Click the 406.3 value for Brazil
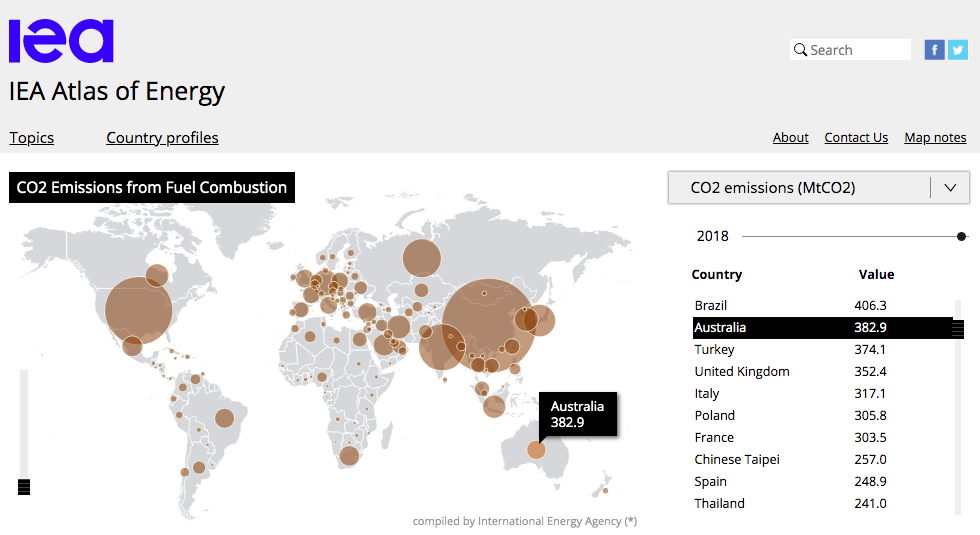980x535 pixels. pyautogui.click(x=871, y=306)
